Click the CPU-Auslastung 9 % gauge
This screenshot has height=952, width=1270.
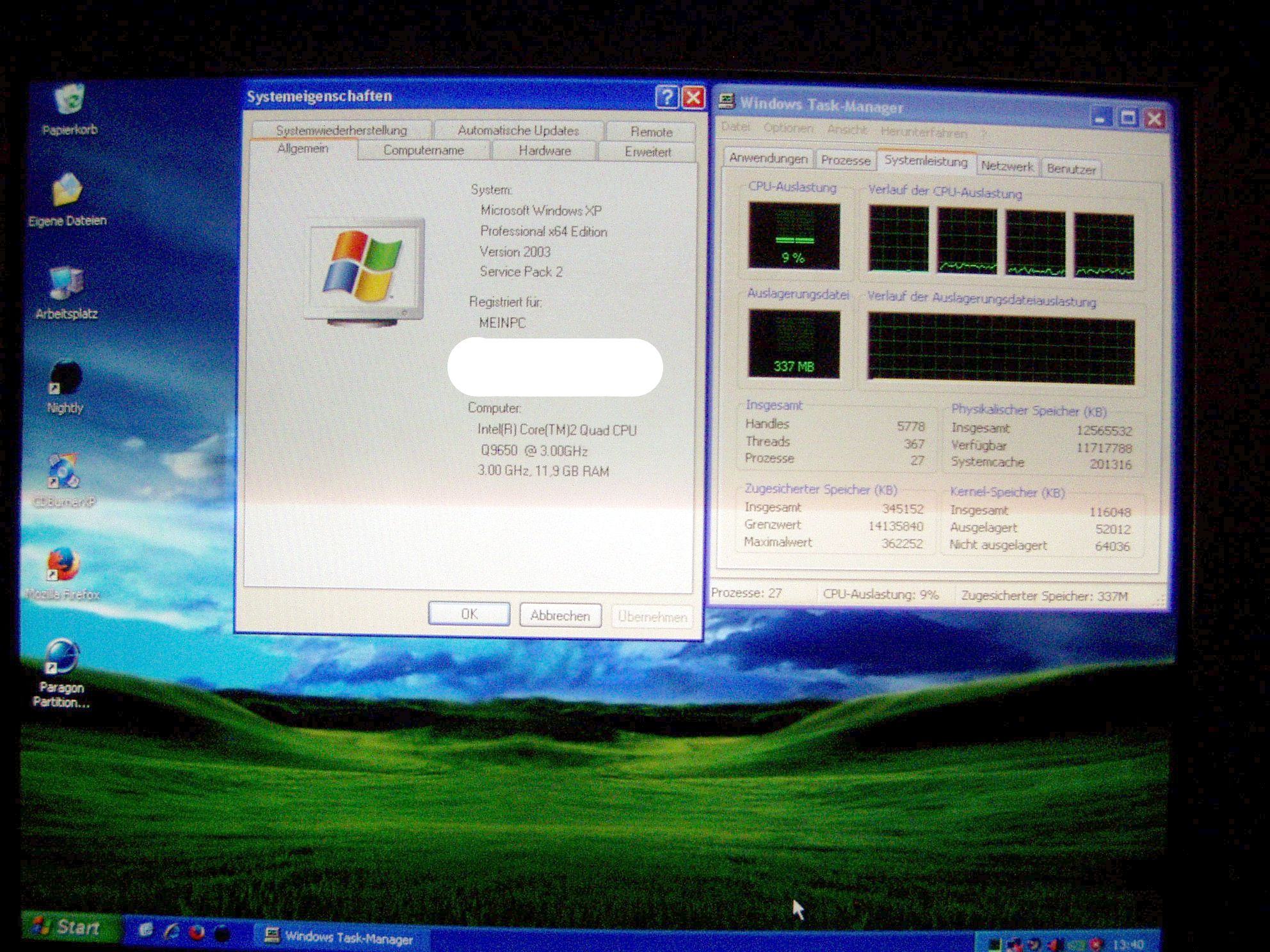[794, 236]
